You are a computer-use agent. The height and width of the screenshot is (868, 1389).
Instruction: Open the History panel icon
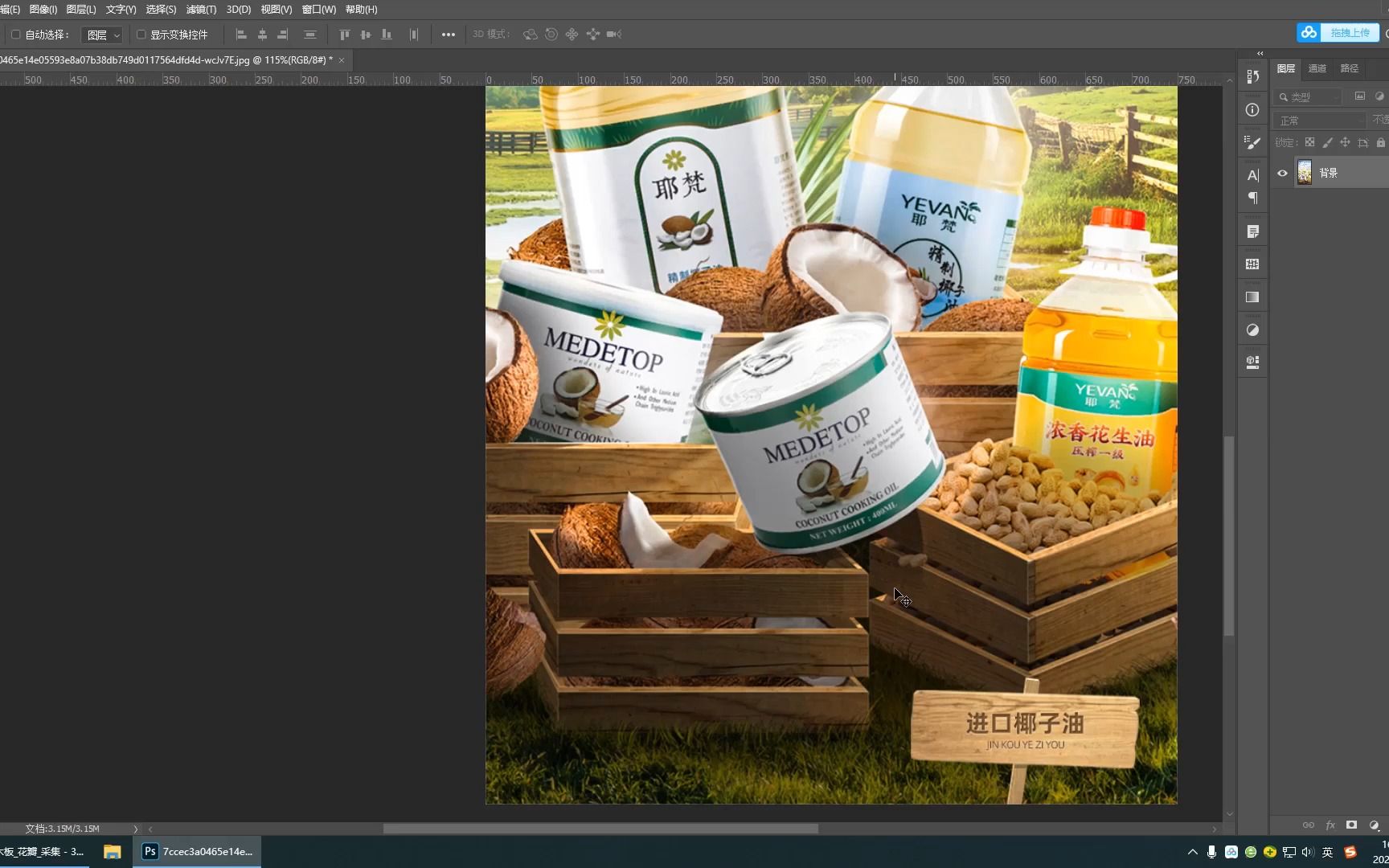pyautogui.click(x=1252, y=76)
